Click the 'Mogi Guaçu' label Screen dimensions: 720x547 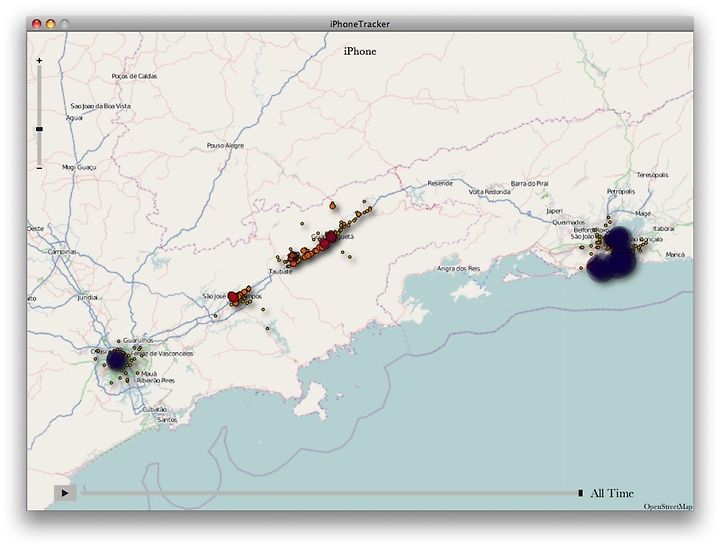pos(79,168)
